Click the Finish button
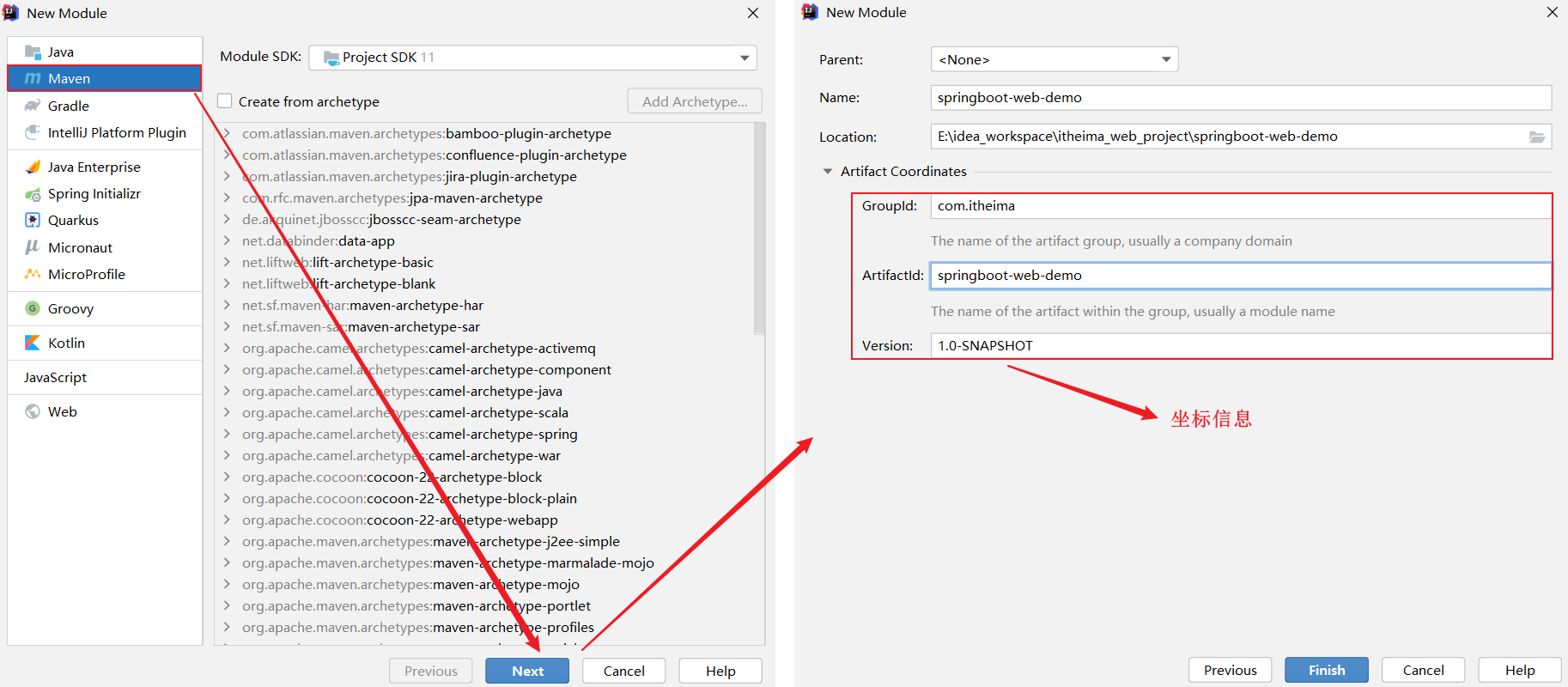The image size is (1568, 687). coord(1326,670)
